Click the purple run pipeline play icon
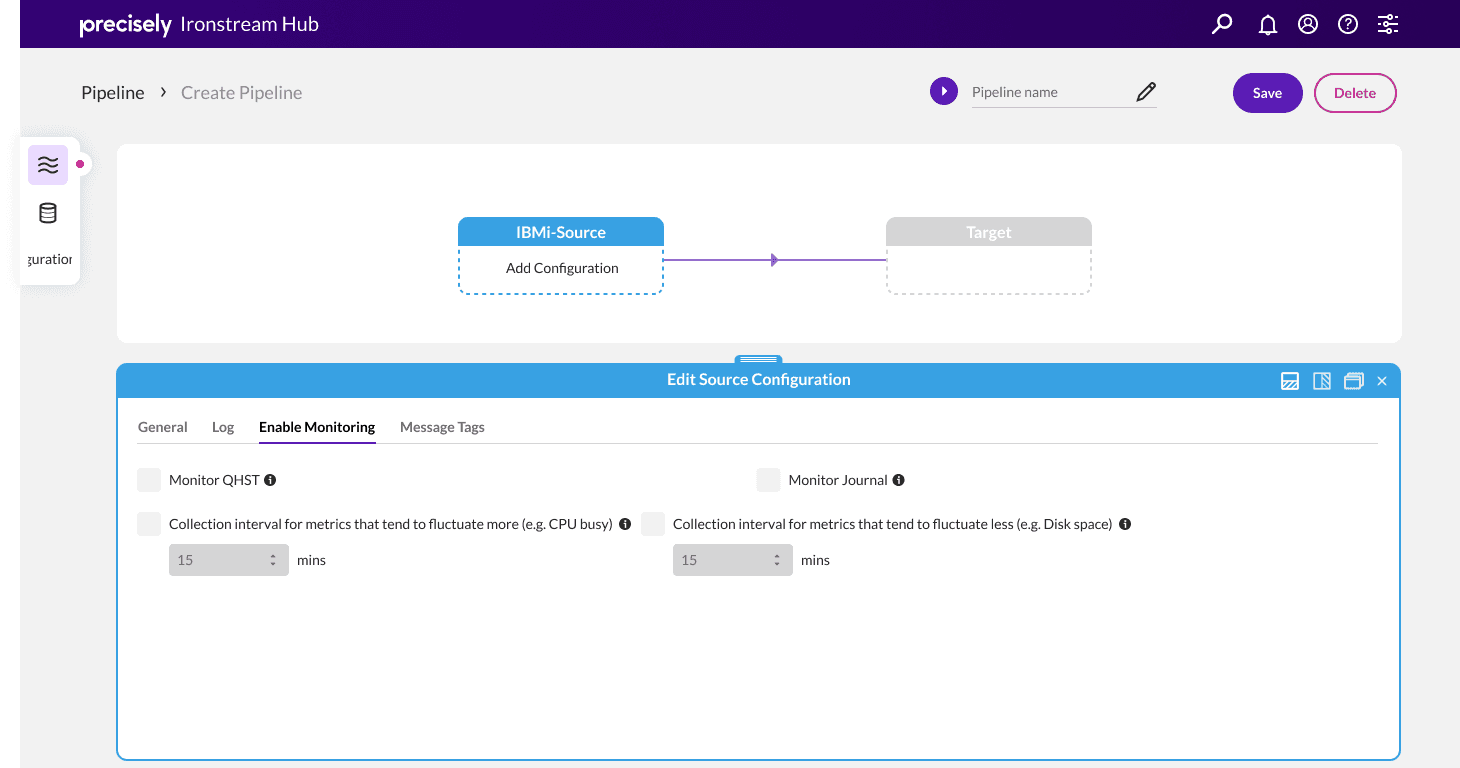 (x=944, y=92)
